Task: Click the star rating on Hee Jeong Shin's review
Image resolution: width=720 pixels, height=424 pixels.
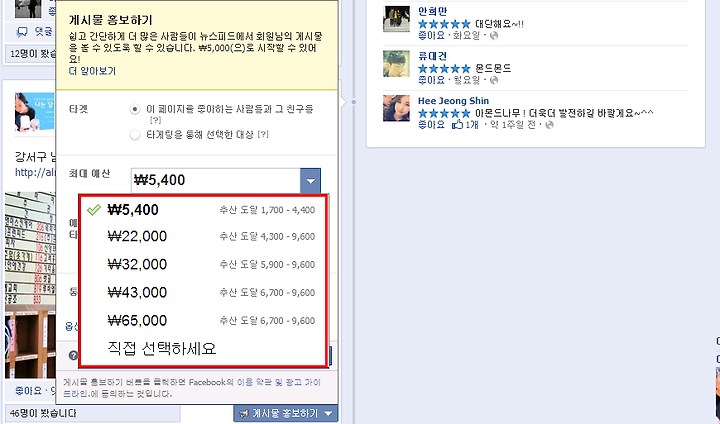Action: [x=444, y=113]
